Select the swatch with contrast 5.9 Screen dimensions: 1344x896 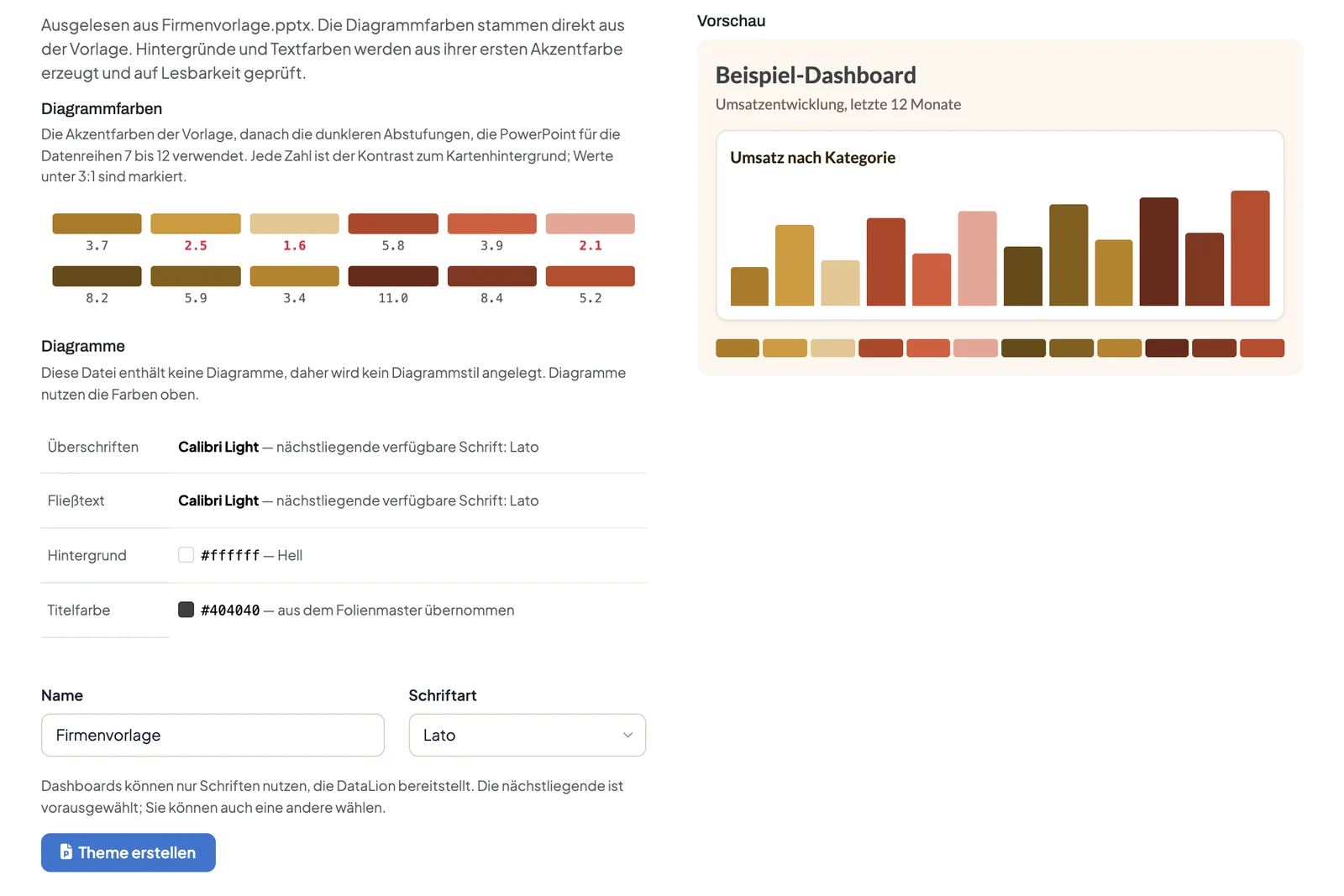(x=196, y=276)
